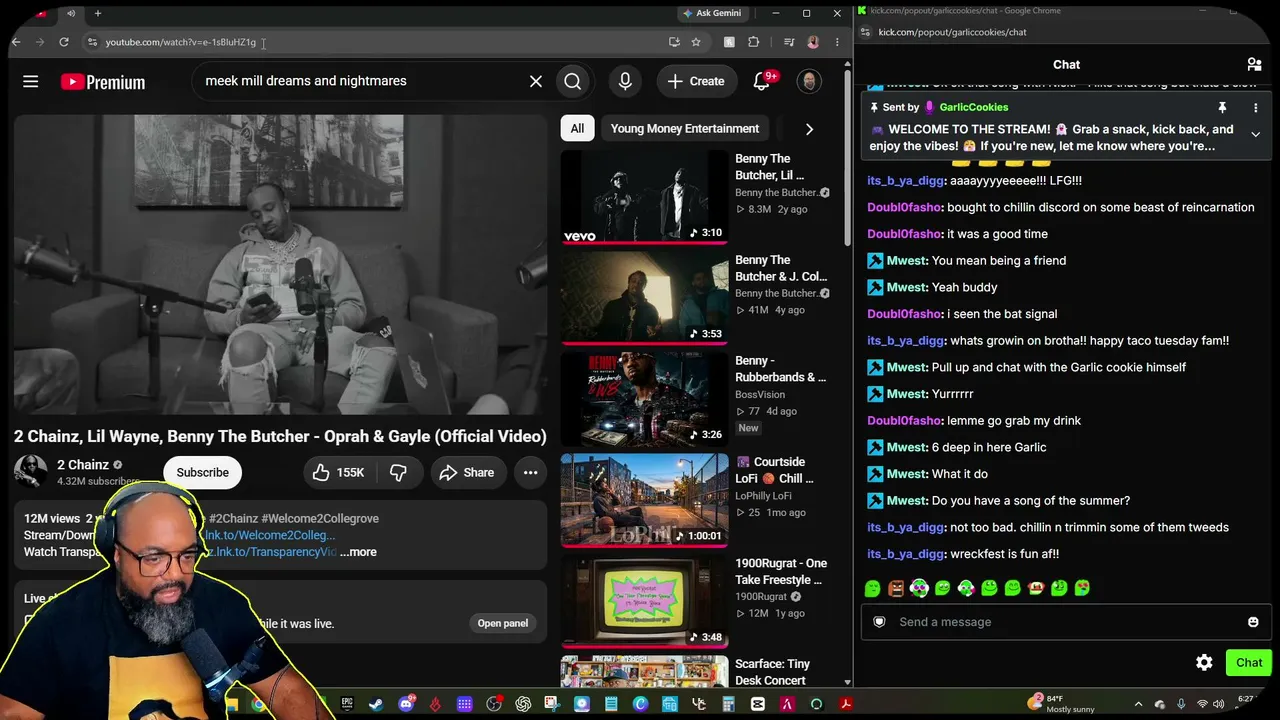
Task: Run the YouTube search with magnifier button
Action: click(573, 82)
